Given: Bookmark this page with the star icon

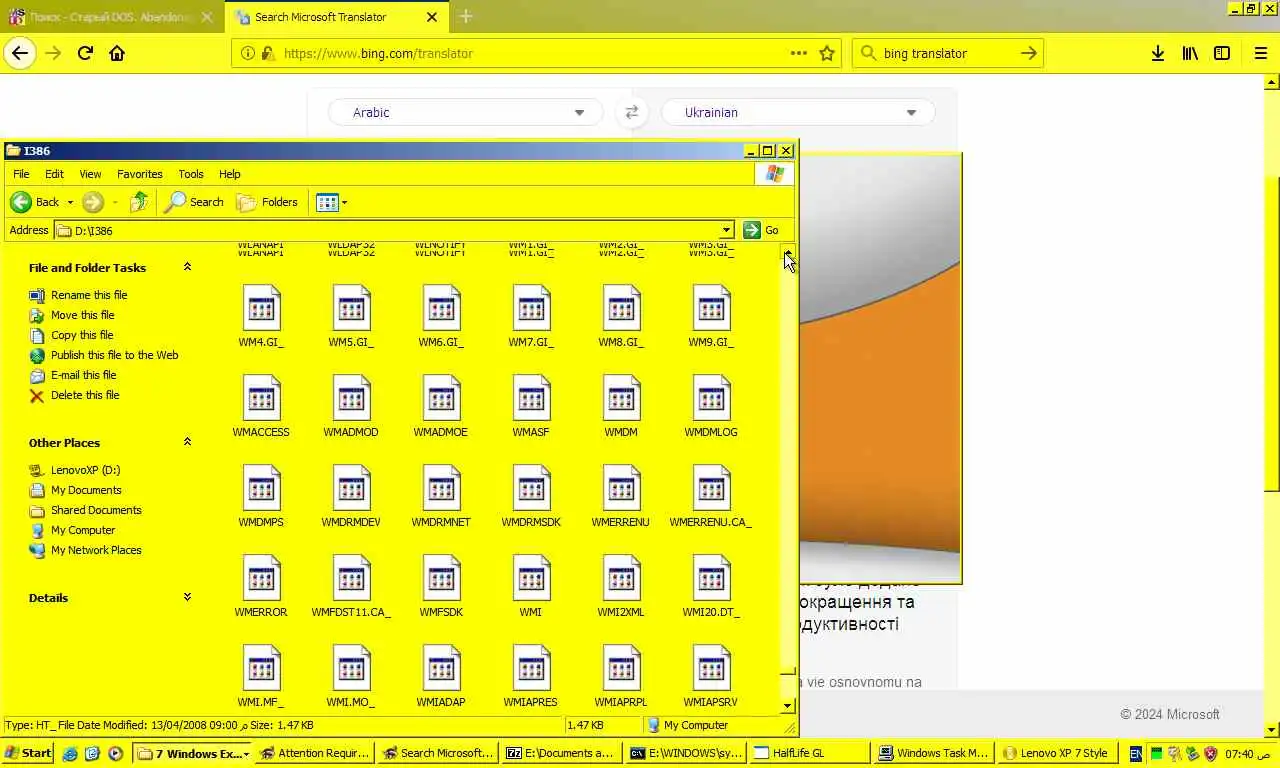Looking at the screenshot, I should click(827, 53).
